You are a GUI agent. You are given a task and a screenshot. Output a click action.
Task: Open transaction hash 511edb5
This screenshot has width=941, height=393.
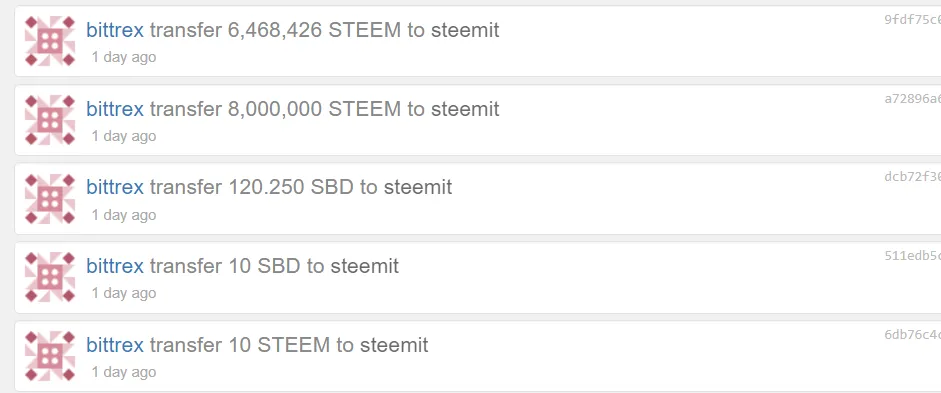(912, 255)
